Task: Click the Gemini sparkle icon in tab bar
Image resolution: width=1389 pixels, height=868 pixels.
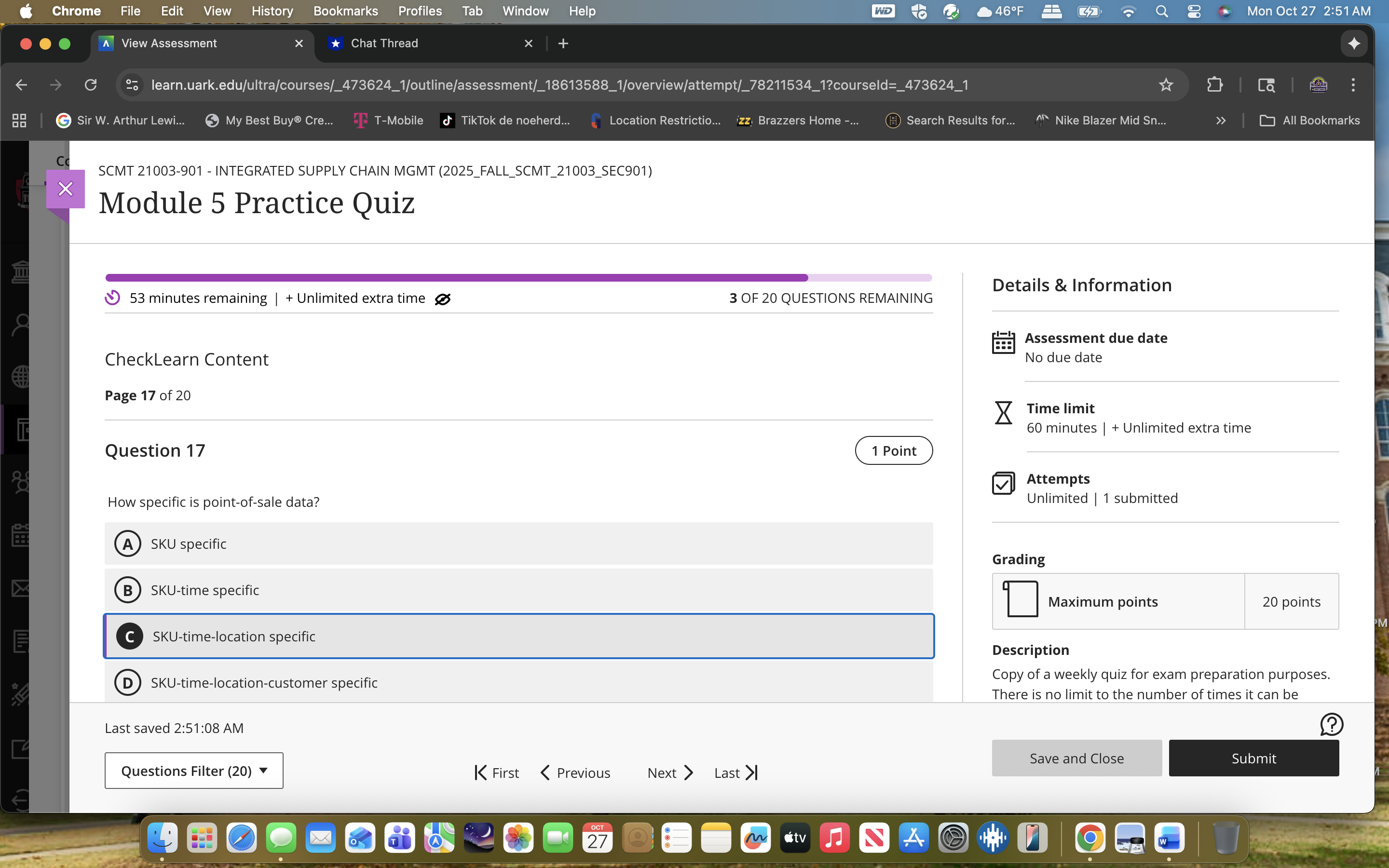Action: click(1353, 43)
